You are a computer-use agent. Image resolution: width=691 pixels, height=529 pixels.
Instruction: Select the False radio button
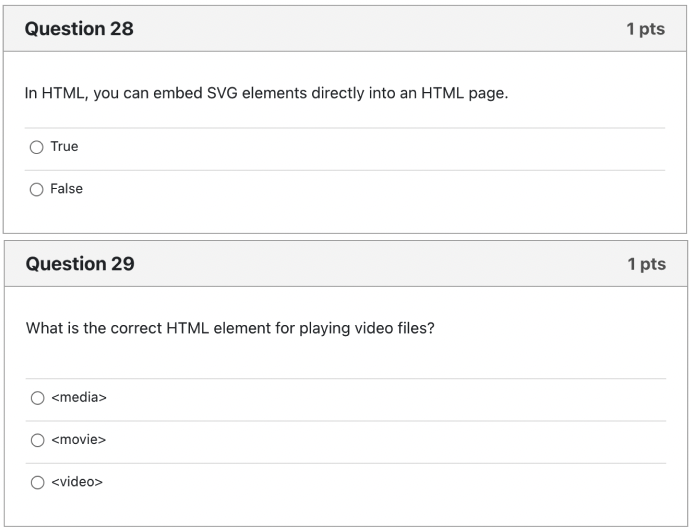click(37, 189)
